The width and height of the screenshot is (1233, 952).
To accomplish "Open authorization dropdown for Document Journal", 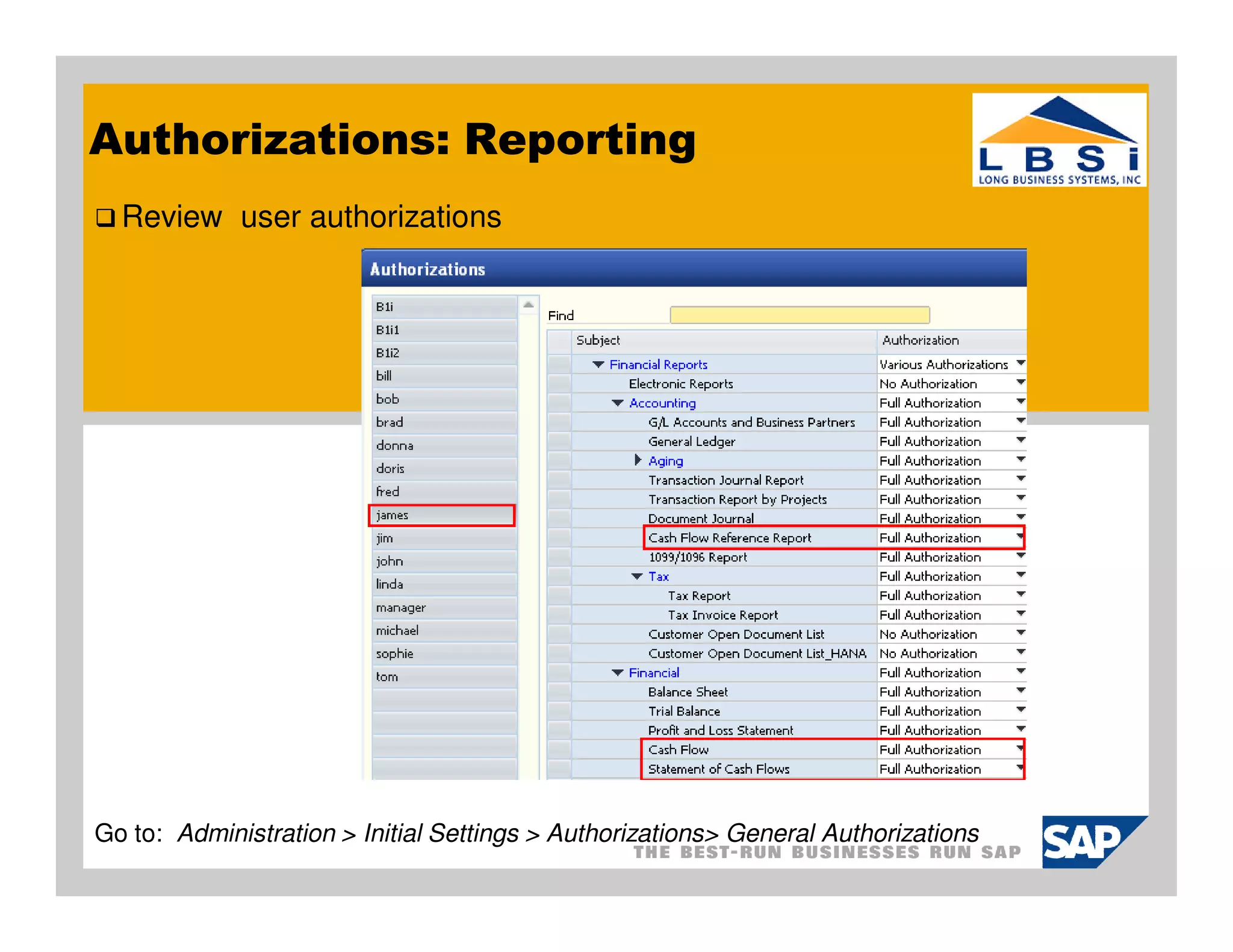I will click(1020, 518).
